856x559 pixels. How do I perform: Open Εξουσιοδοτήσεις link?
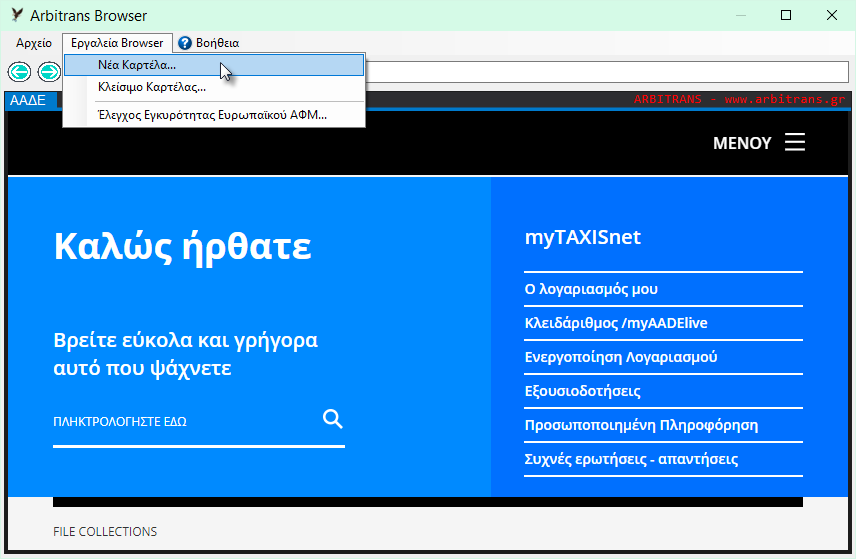point(582,391)
